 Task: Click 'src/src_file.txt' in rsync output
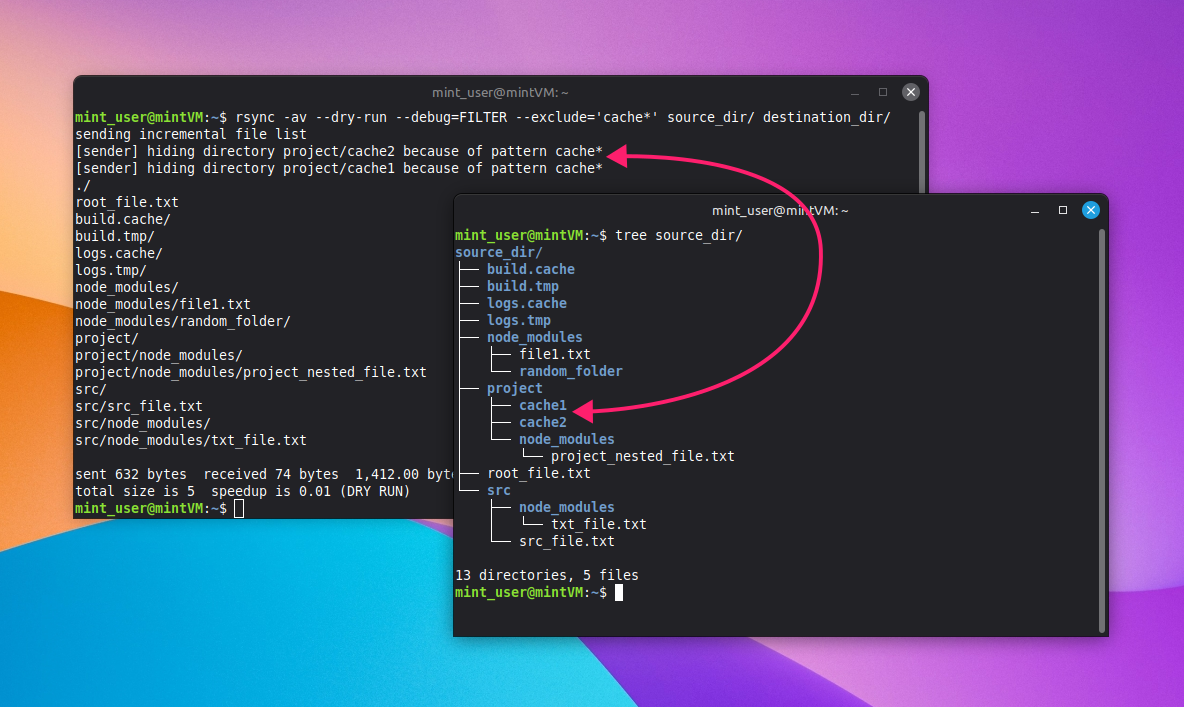(139, 406)
